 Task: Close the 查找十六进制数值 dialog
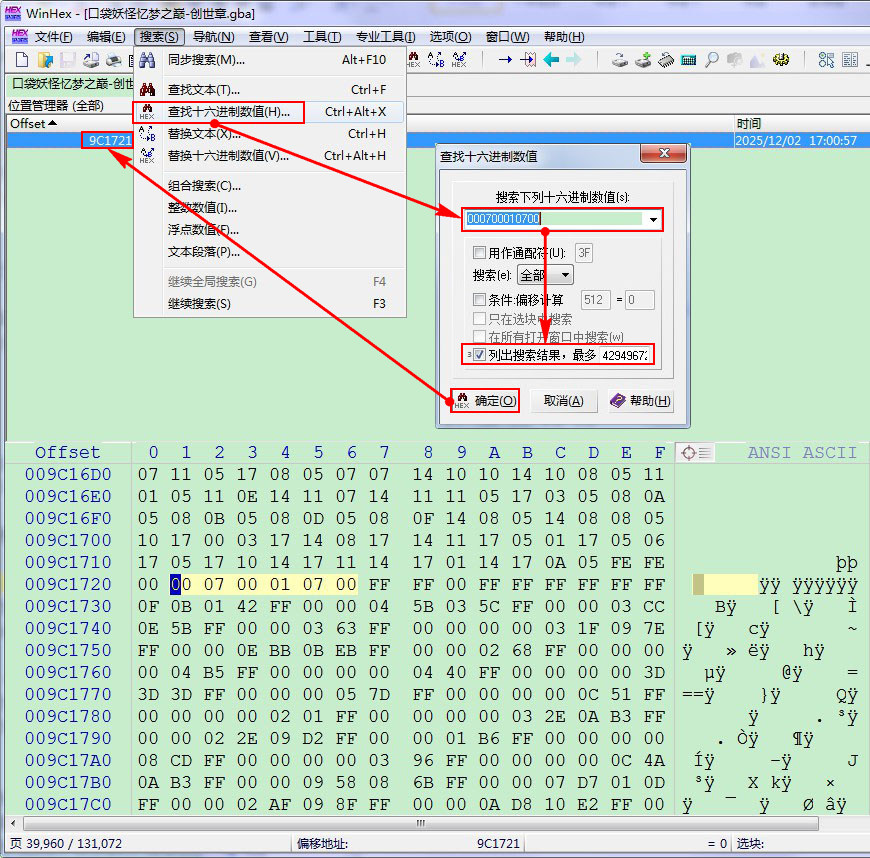pyautogui.click(x=664, y=153)
